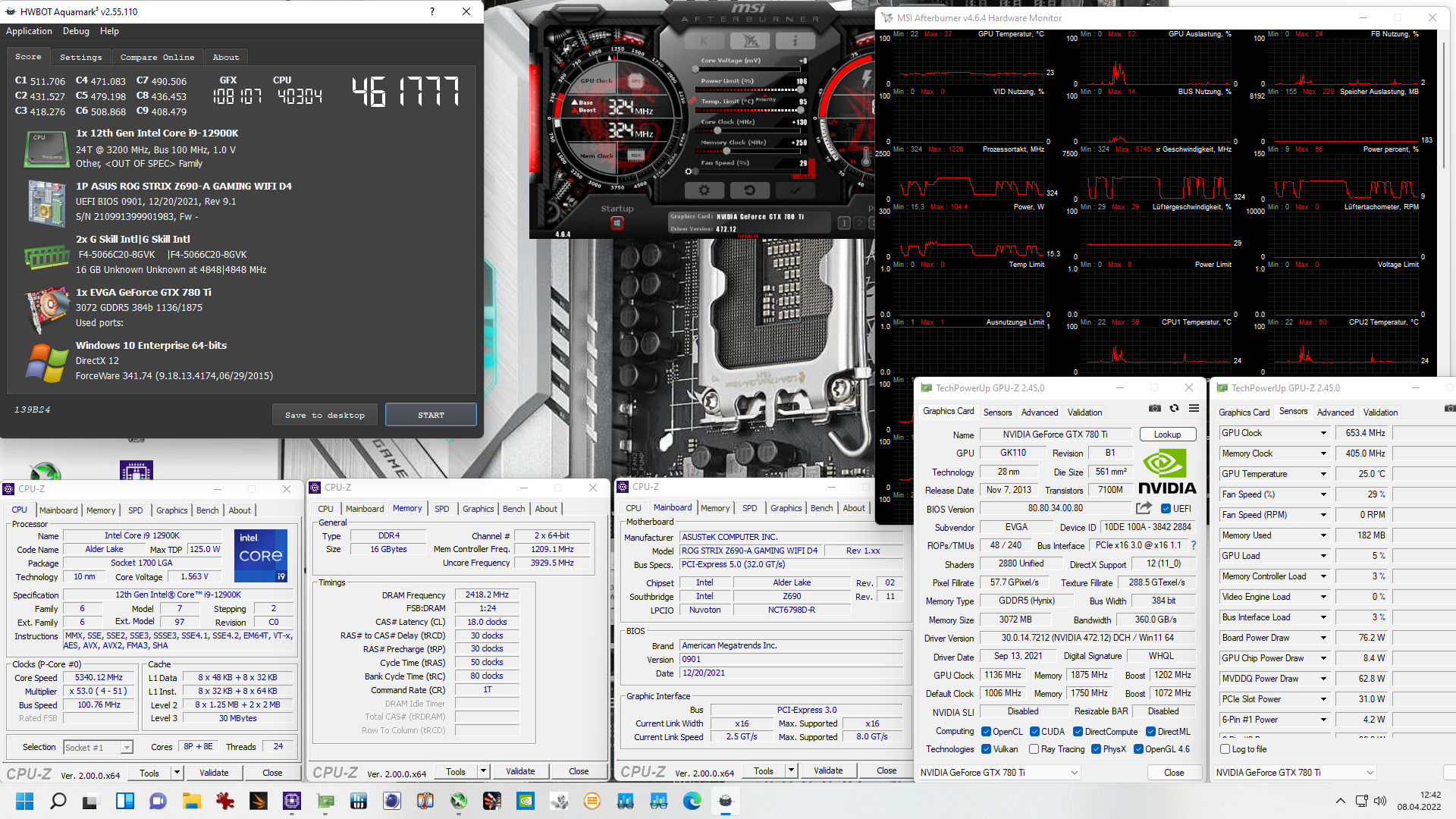Toggle UEFI checkbox in GPU-Z
1456x819 pixels.
[1166, 509]
